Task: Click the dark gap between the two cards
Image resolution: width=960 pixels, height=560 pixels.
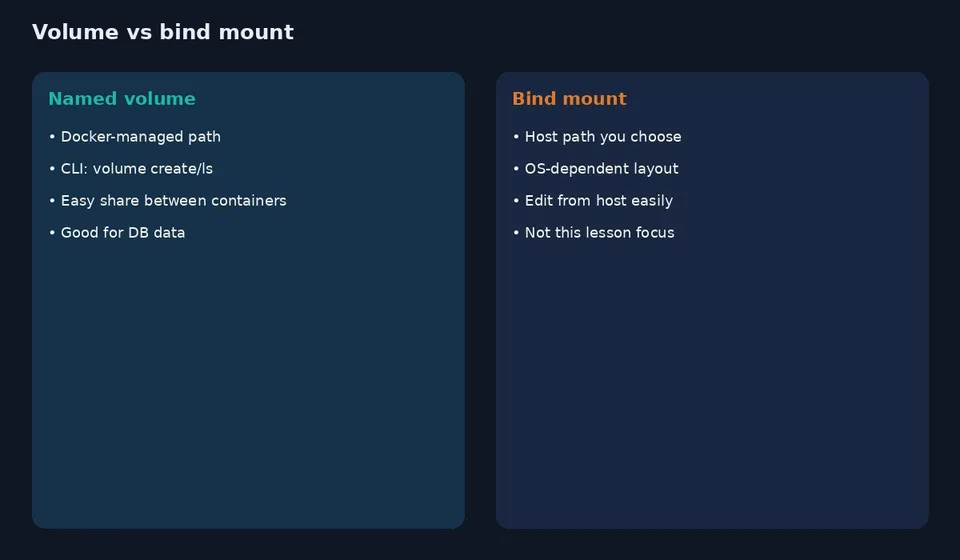Action: pos(481,300)
